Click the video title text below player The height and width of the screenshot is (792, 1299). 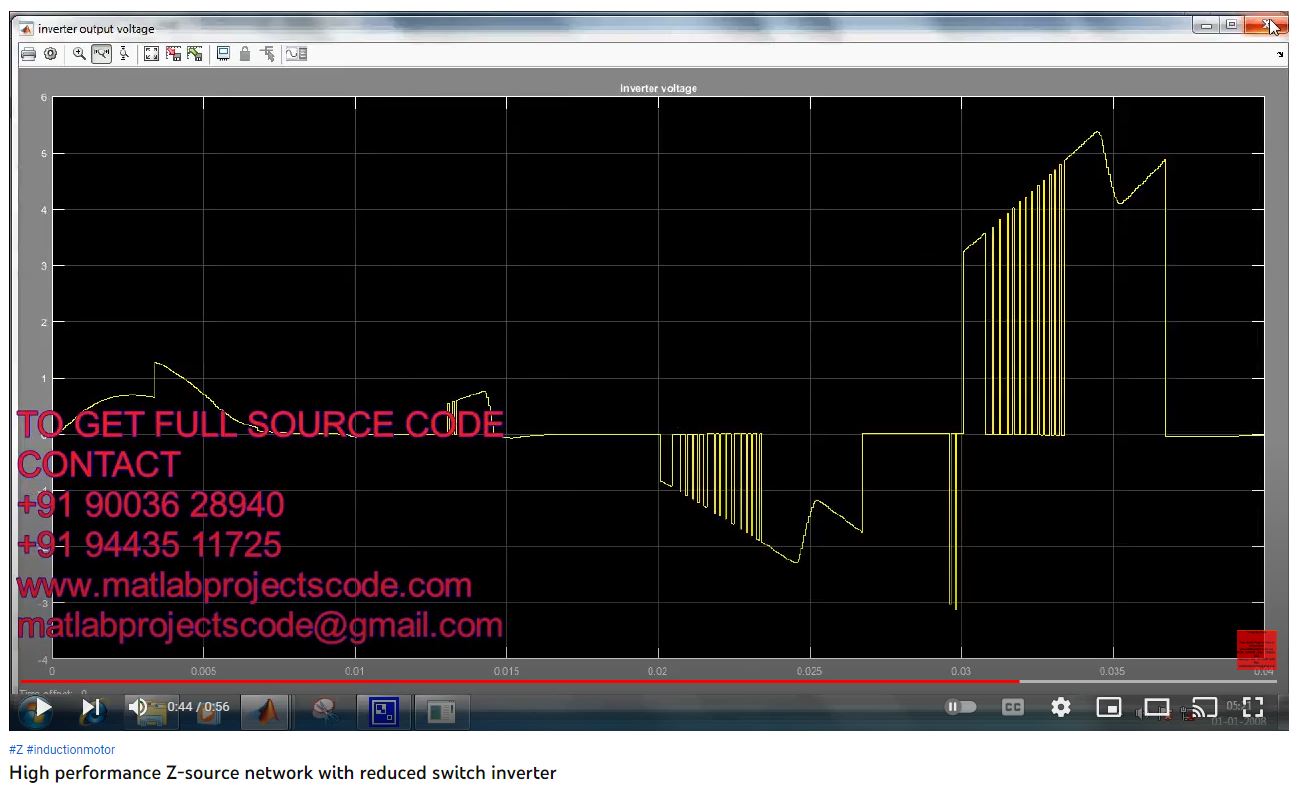(283, 773)
